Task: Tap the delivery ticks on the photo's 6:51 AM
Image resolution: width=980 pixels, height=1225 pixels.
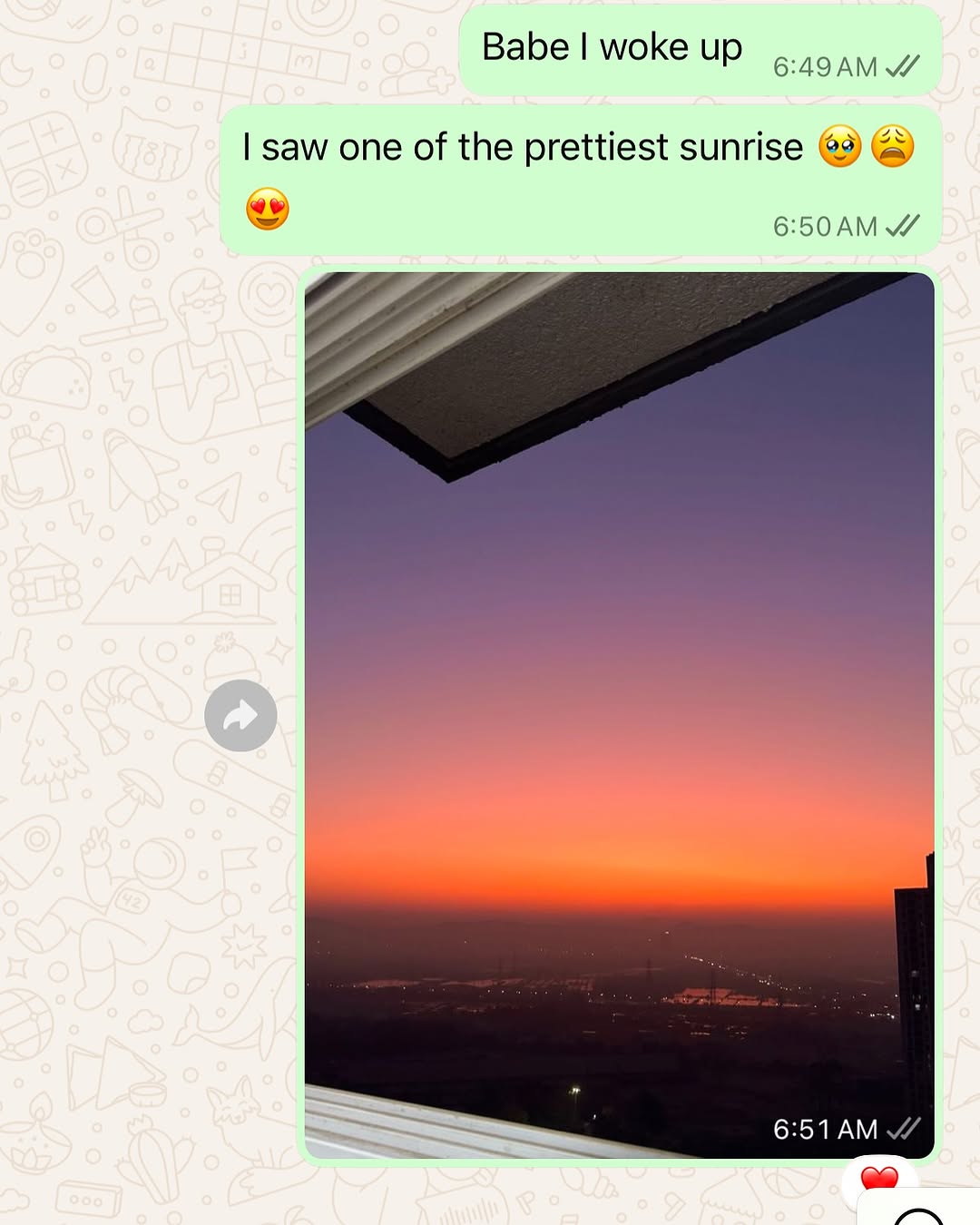Action: coord(904,1128)
